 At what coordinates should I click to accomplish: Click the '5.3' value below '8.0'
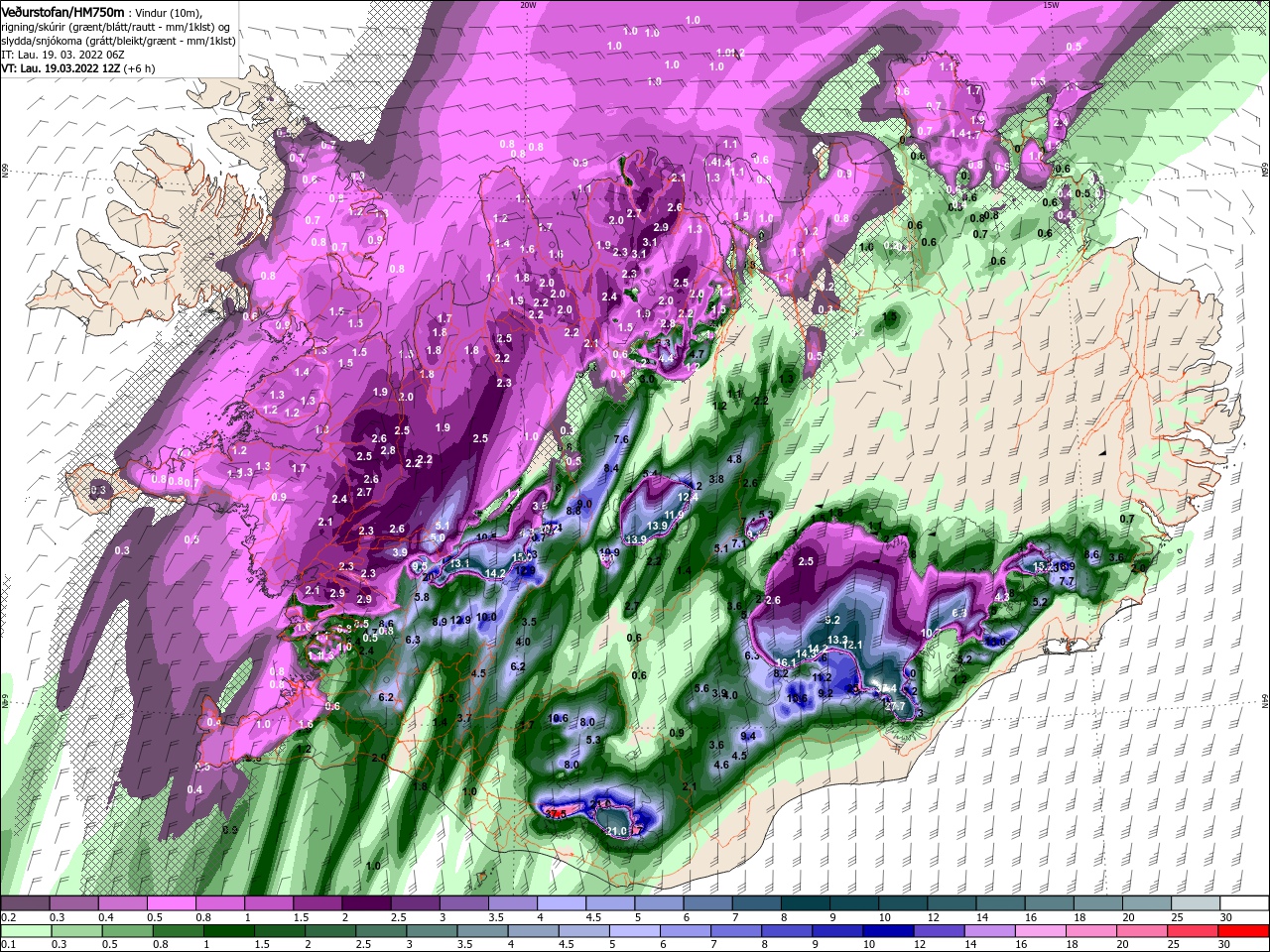(x=593, y=740)
